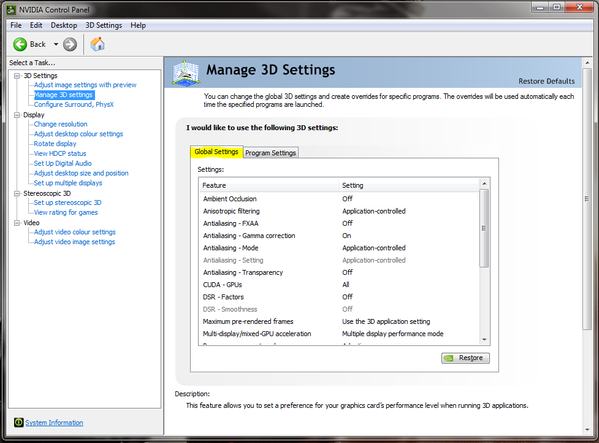Image resolution: width=599 pixels, height=443 pixels.
Task: Switch to the Global Settings tab
Action: click(x=216, y=152)
